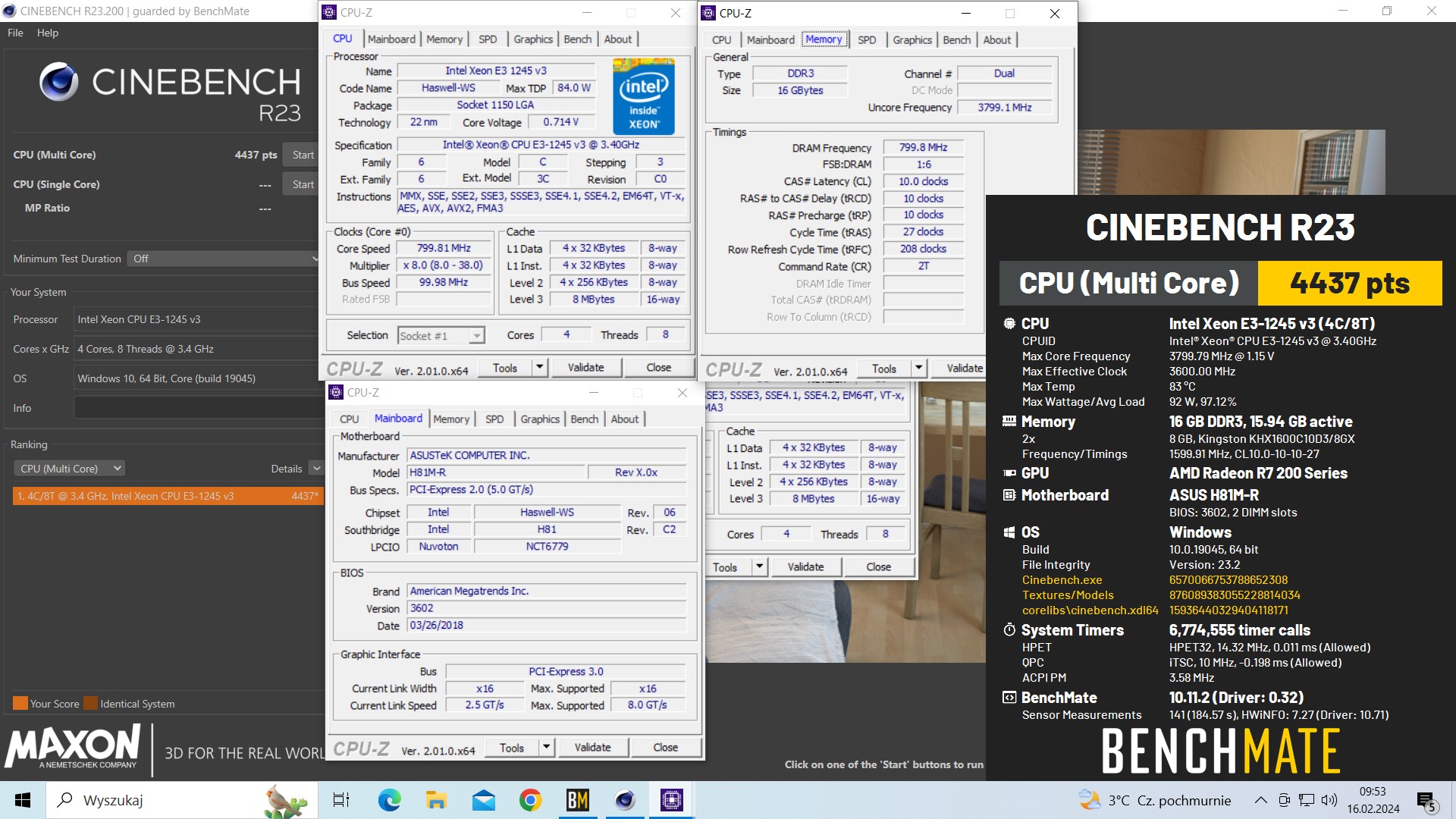Click the BenchMate logo at bottom right

tap(1221, 751)
